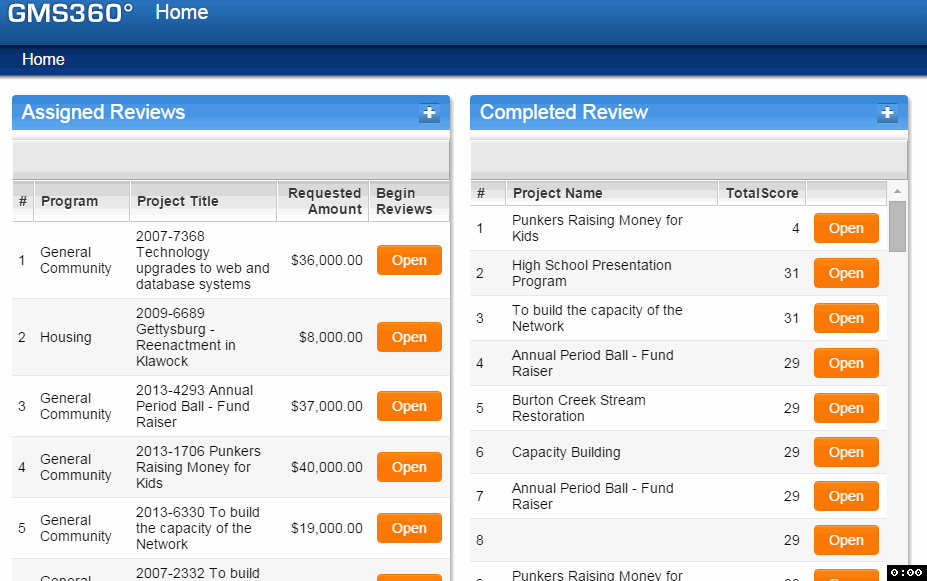This screenshot has height=581, width=927.
Task: Open the Technology upgrades review
Action: (409, 260)
